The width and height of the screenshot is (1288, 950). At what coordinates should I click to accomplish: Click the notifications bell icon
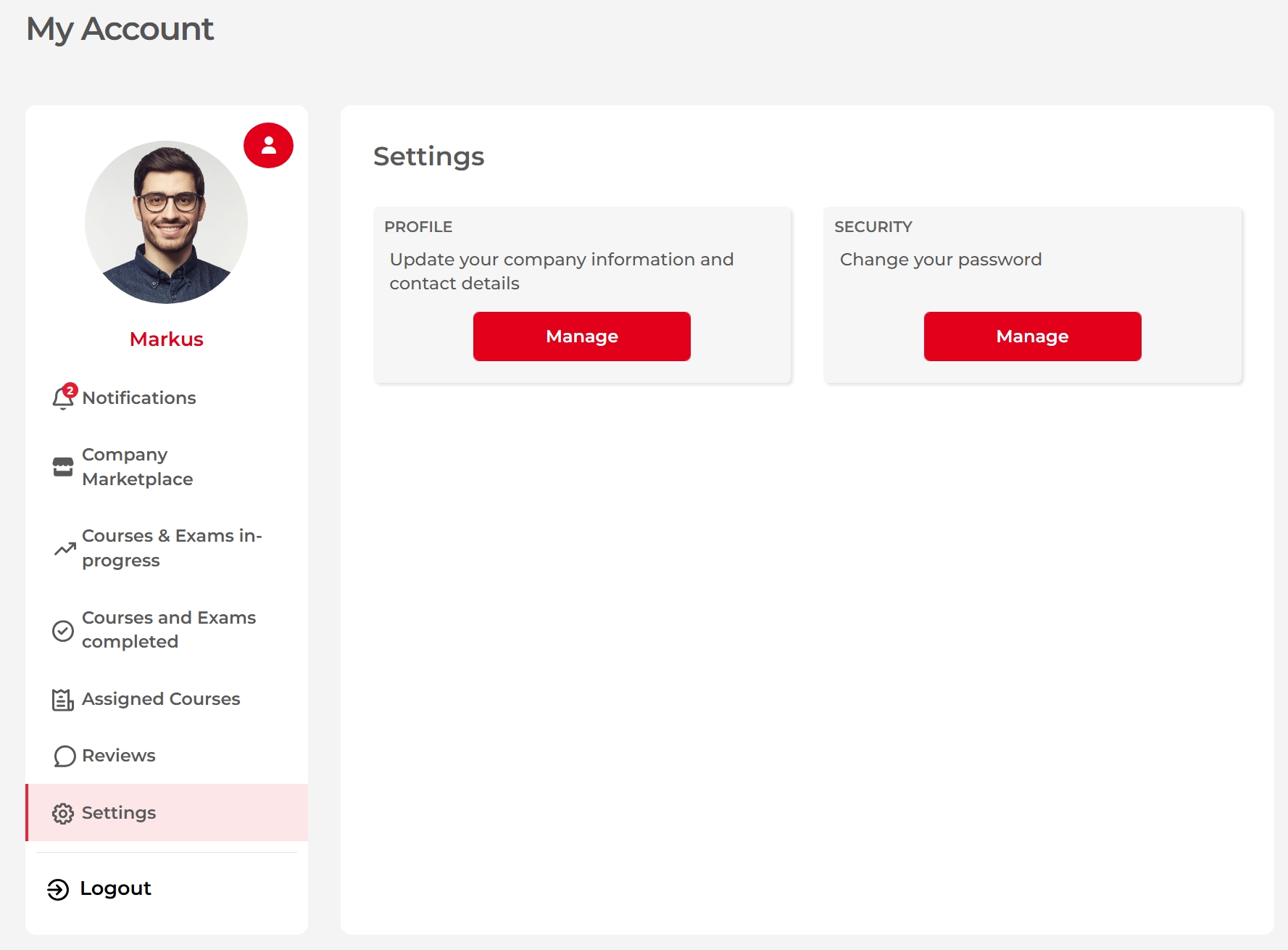[64, 397]
